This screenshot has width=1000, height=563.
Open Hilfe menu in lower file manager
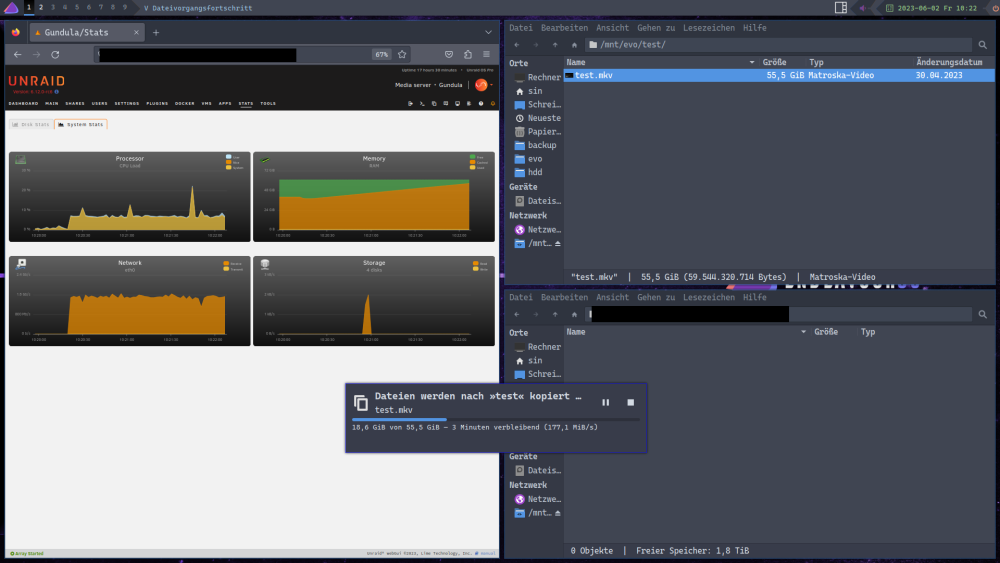(x=754, y=298)
